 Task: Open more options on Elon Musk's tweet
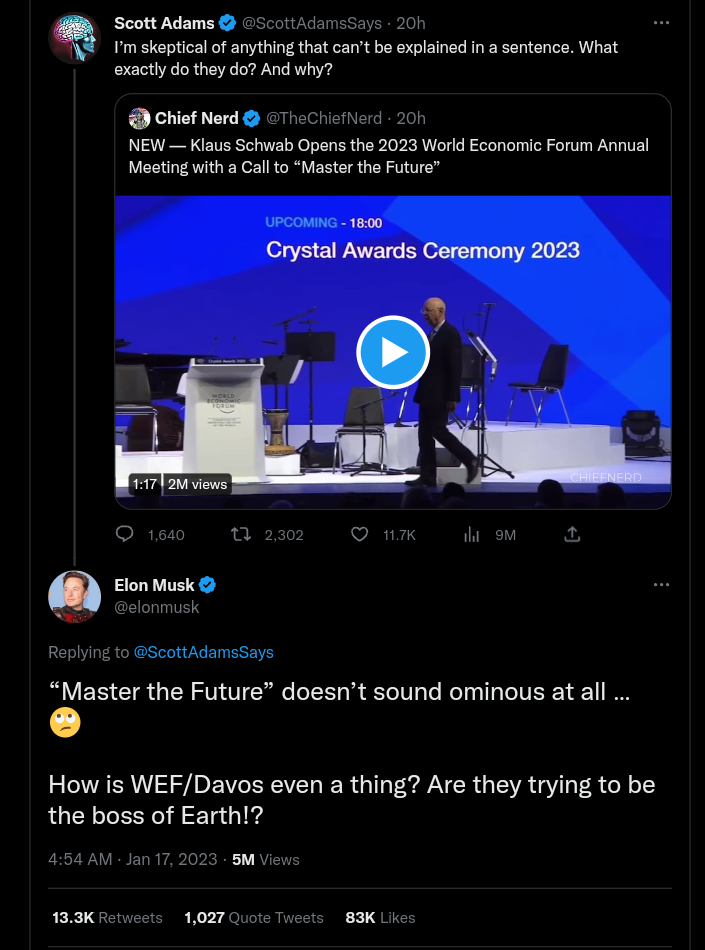661,584
